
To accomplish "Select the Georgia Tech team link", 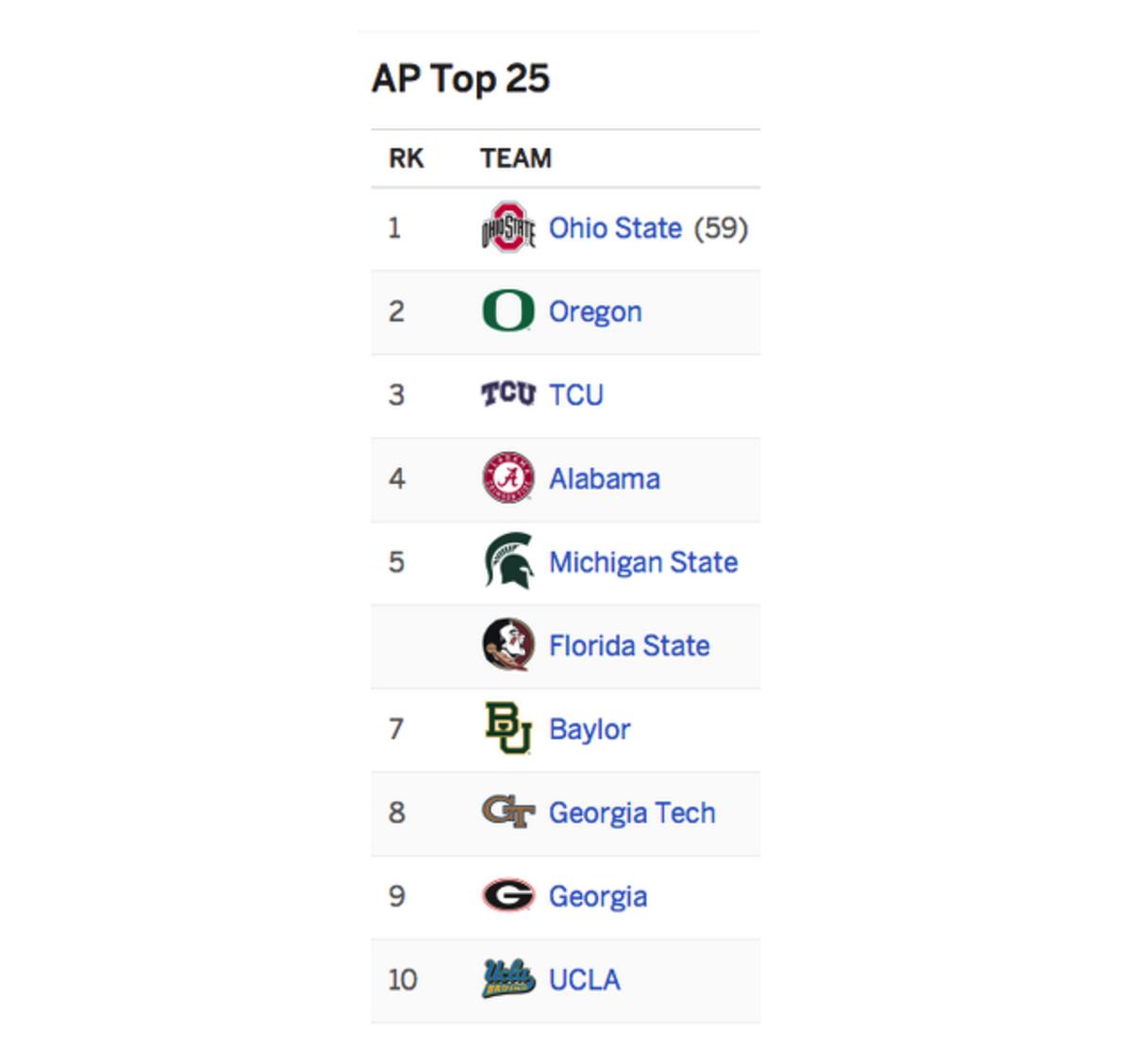I will 632,813.
